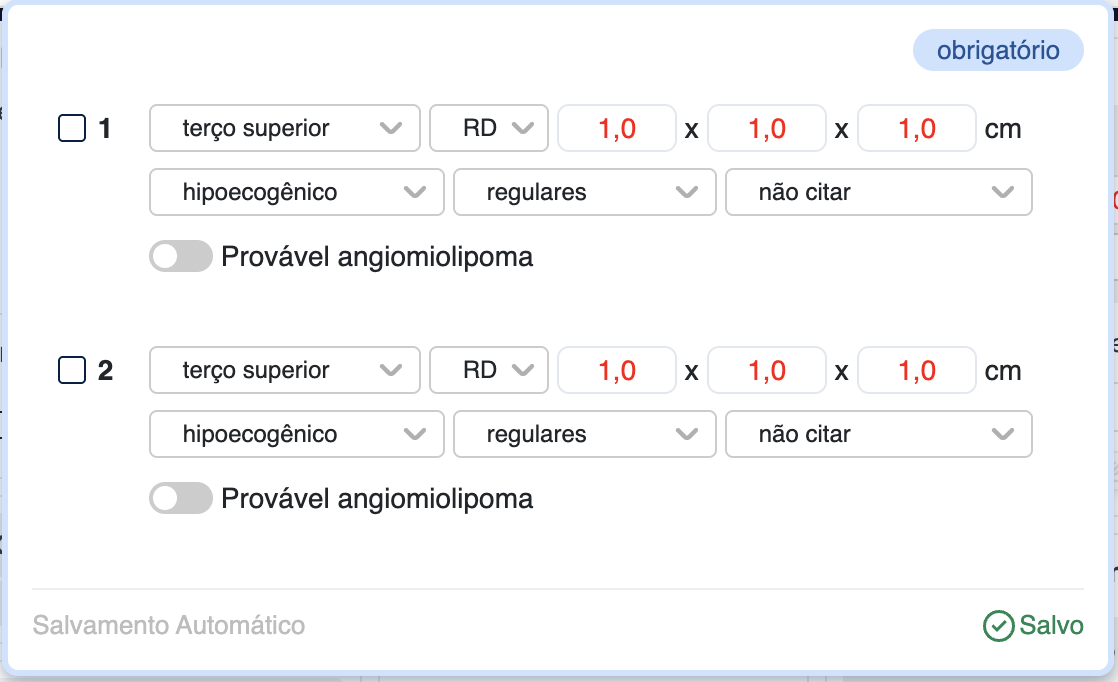Expand item 2 hipoecogênico dropdown
Screen dimensions: 1118x682
[x=296, y=434]
